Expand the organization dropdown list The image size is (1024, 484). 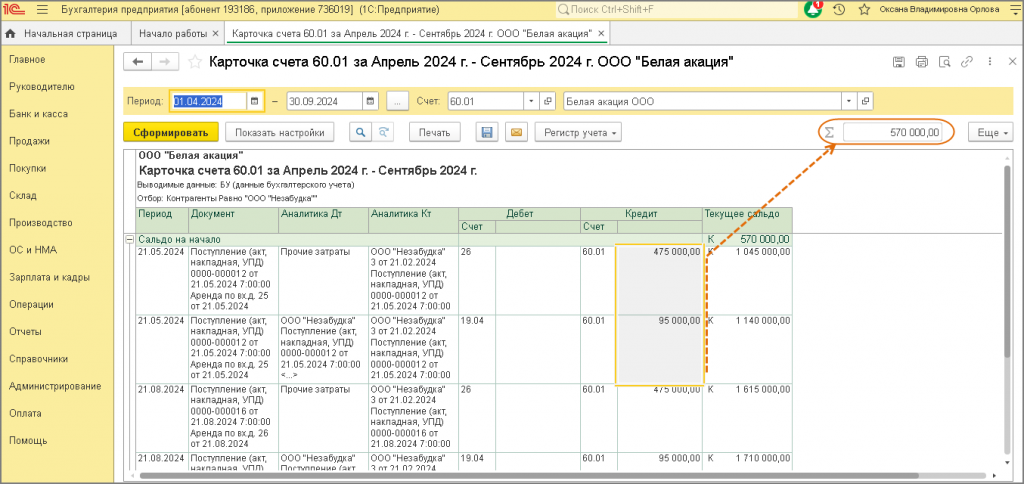coord(849,101)
